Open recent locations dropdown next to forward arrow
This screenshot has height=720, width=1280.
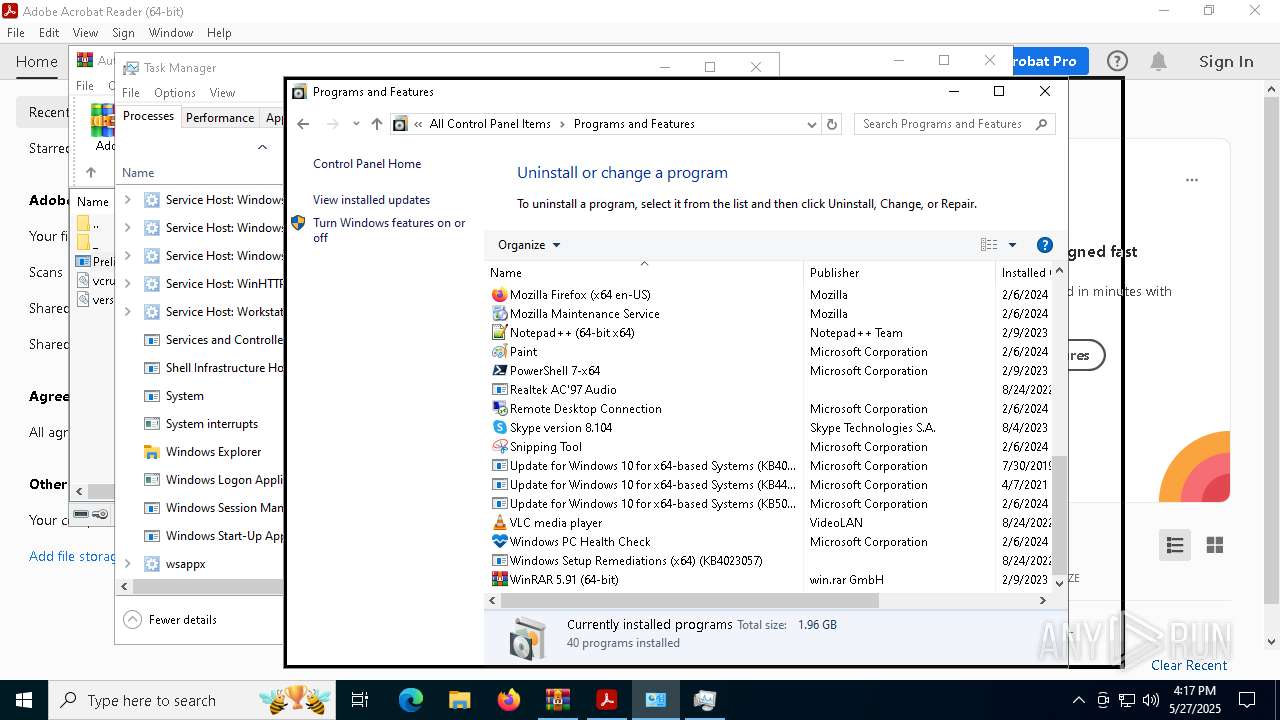pos(356,124)
